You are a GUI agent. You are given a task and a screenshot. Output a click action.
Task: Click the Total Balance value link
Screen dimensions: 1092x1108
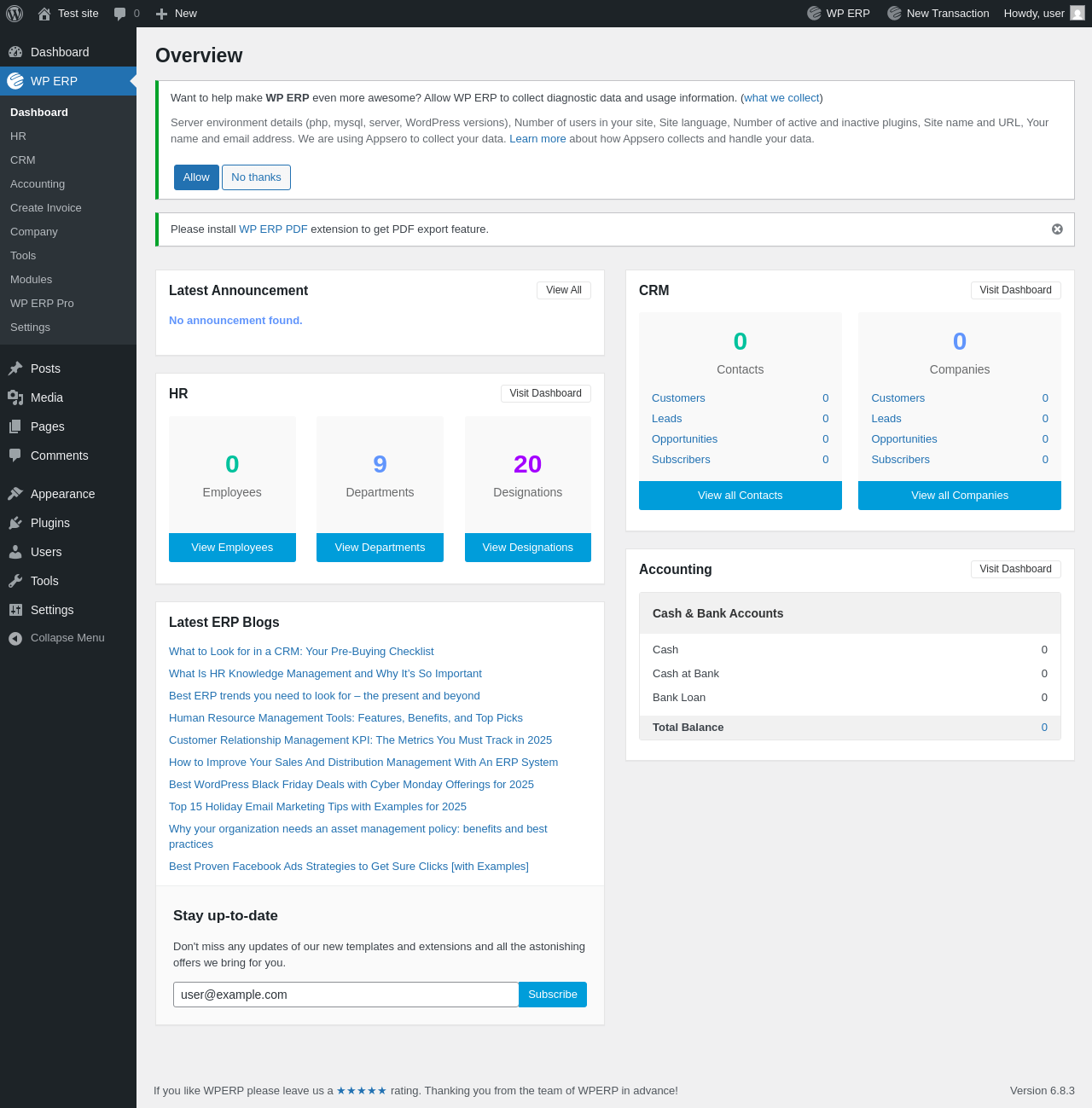pos(1044,728)
